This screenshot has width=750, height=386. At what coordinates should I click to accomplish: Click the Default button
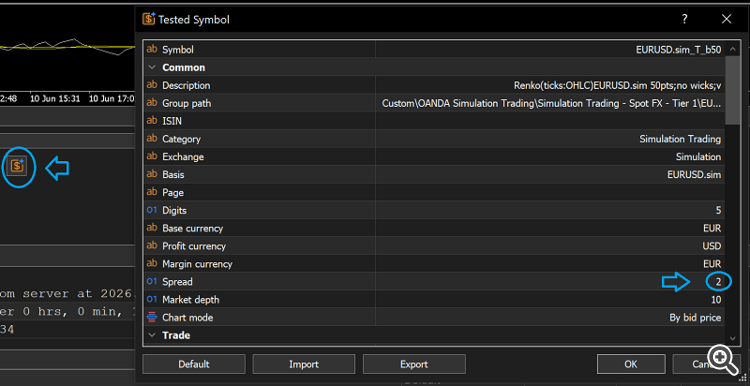click(194, 364)
